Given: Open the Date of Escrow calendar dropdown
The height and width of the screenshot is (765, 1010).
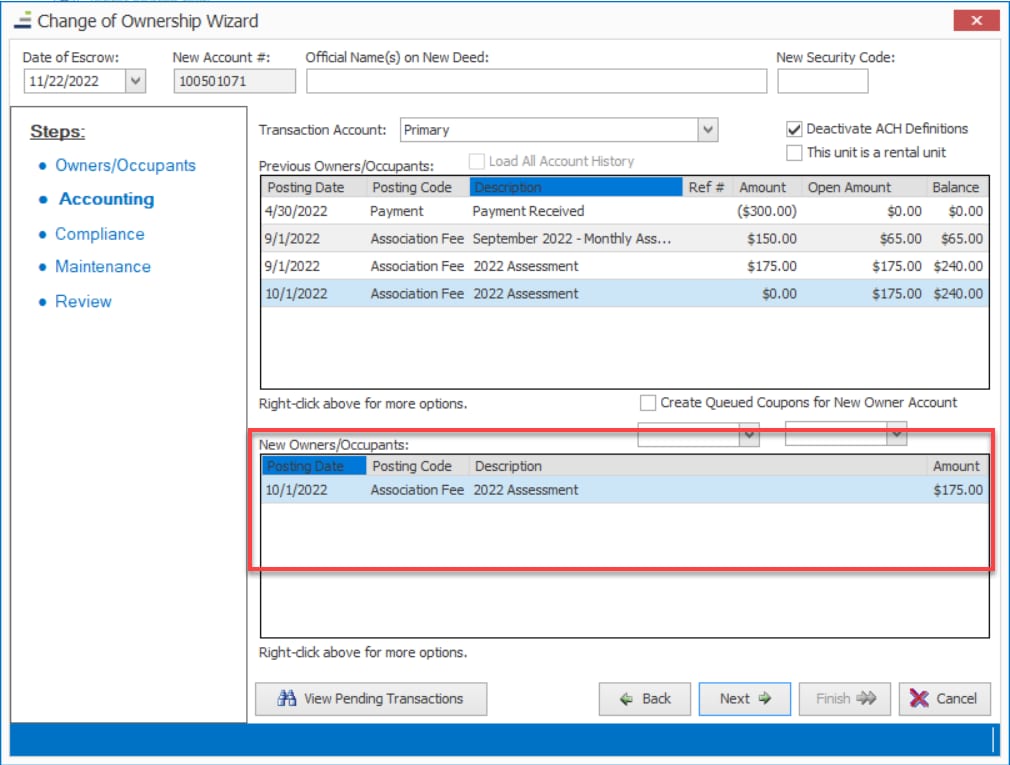Looking at the screenshot, I should pyautogui.click(x=135, y=81).
